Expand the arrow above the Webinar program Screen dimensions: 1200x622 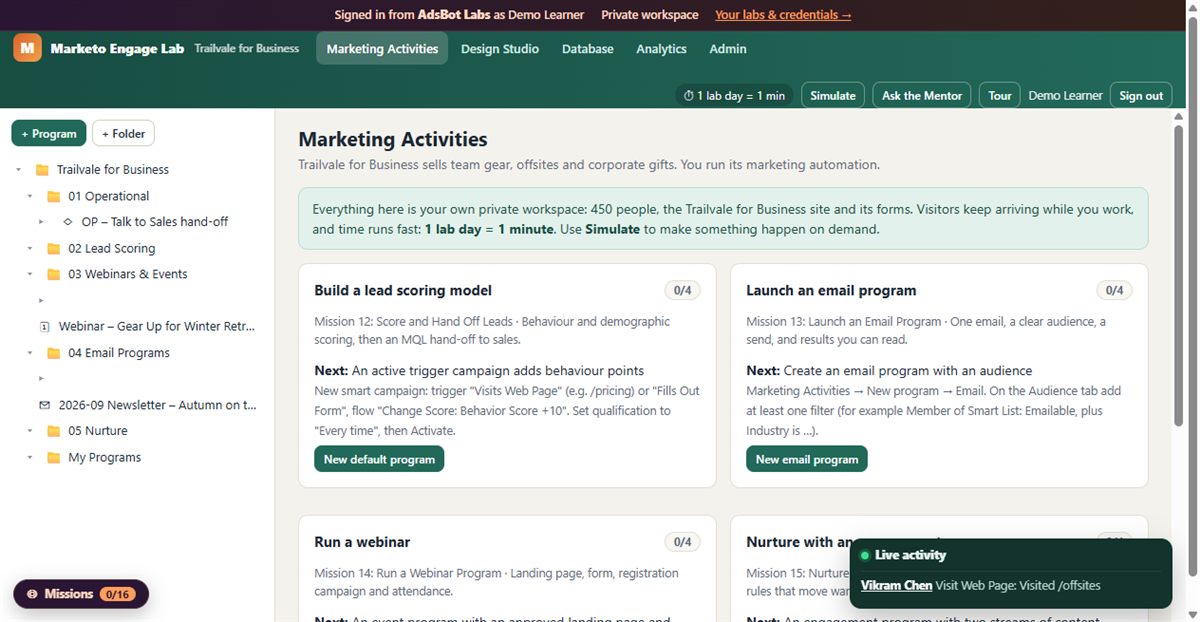point(41,300)
